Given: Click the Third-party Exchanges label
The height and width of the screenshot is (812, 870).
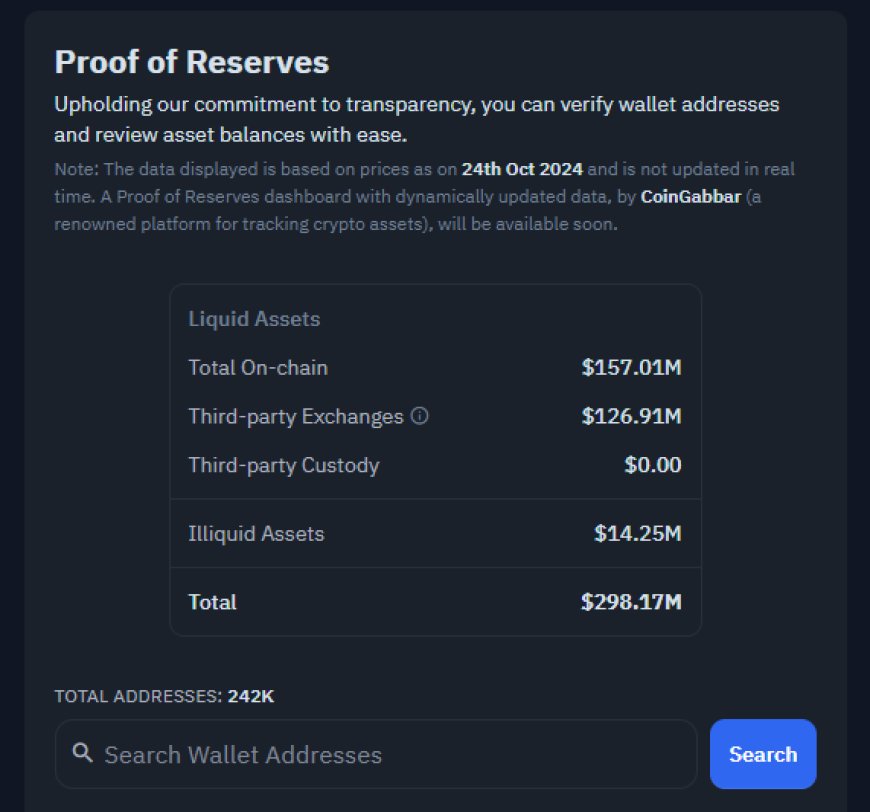Looking at the screenshot, I should click(x=296, y=416).
